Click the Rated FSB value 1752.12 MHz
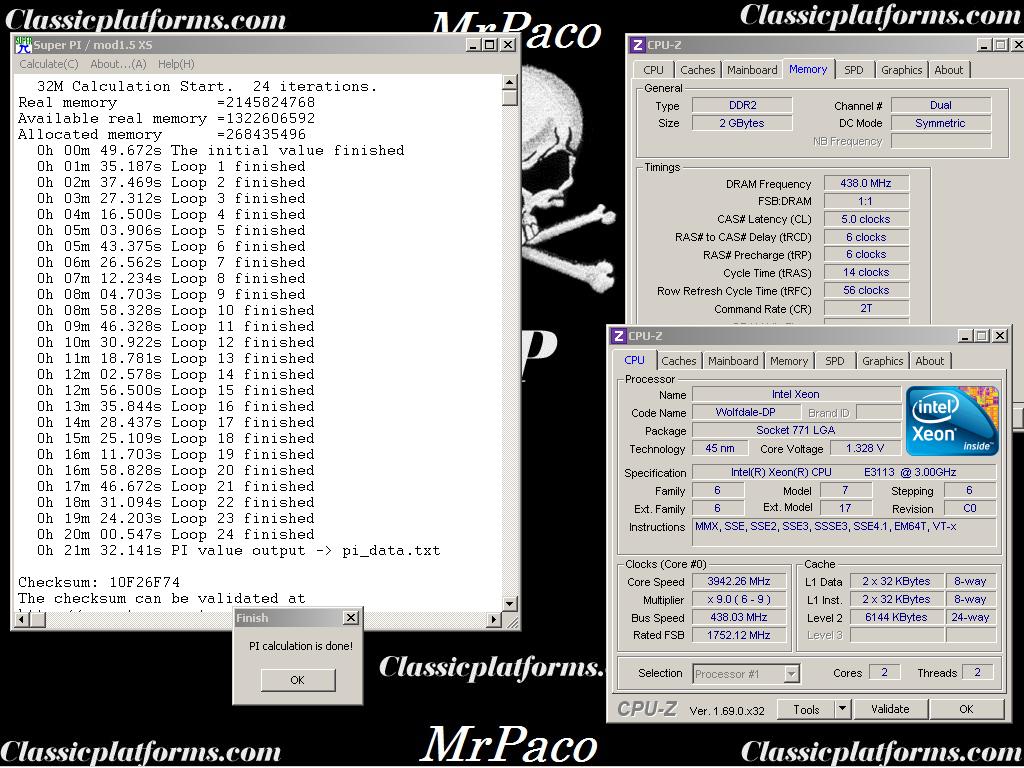The image size is (1024, 768). click(x=739, y=635)
